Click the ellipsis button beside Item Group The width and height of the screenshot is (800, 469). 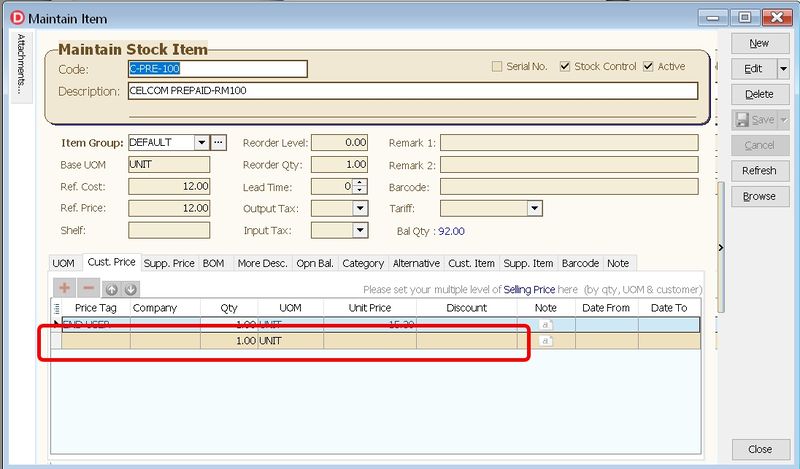219,143
